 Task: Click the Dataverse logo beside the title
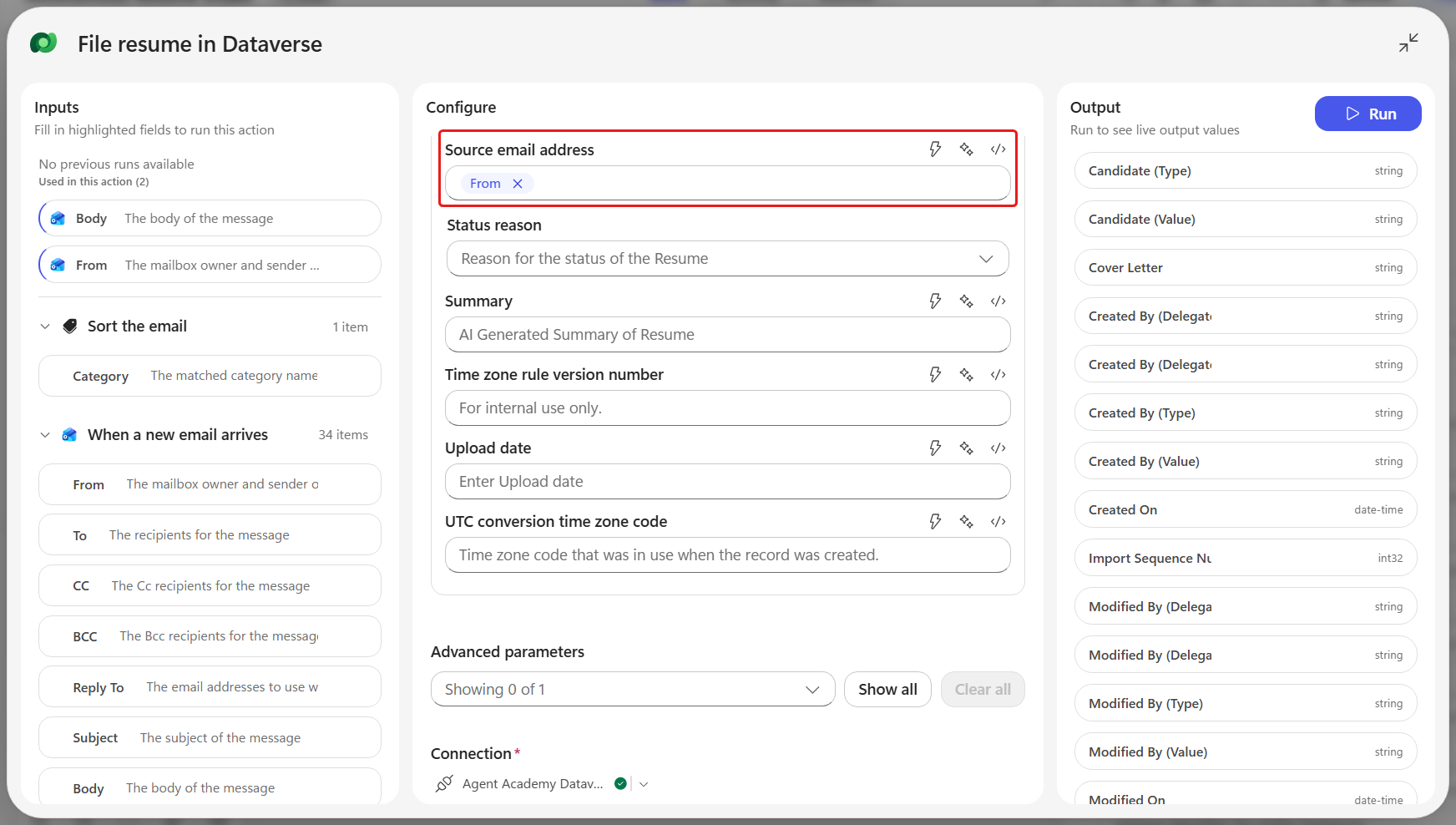point(43,43)
